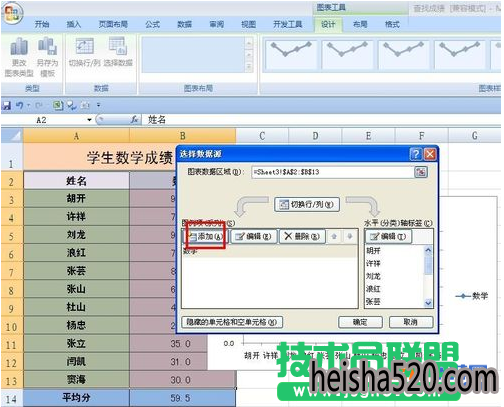Move series up arrow in dialog

coord(334,236)
